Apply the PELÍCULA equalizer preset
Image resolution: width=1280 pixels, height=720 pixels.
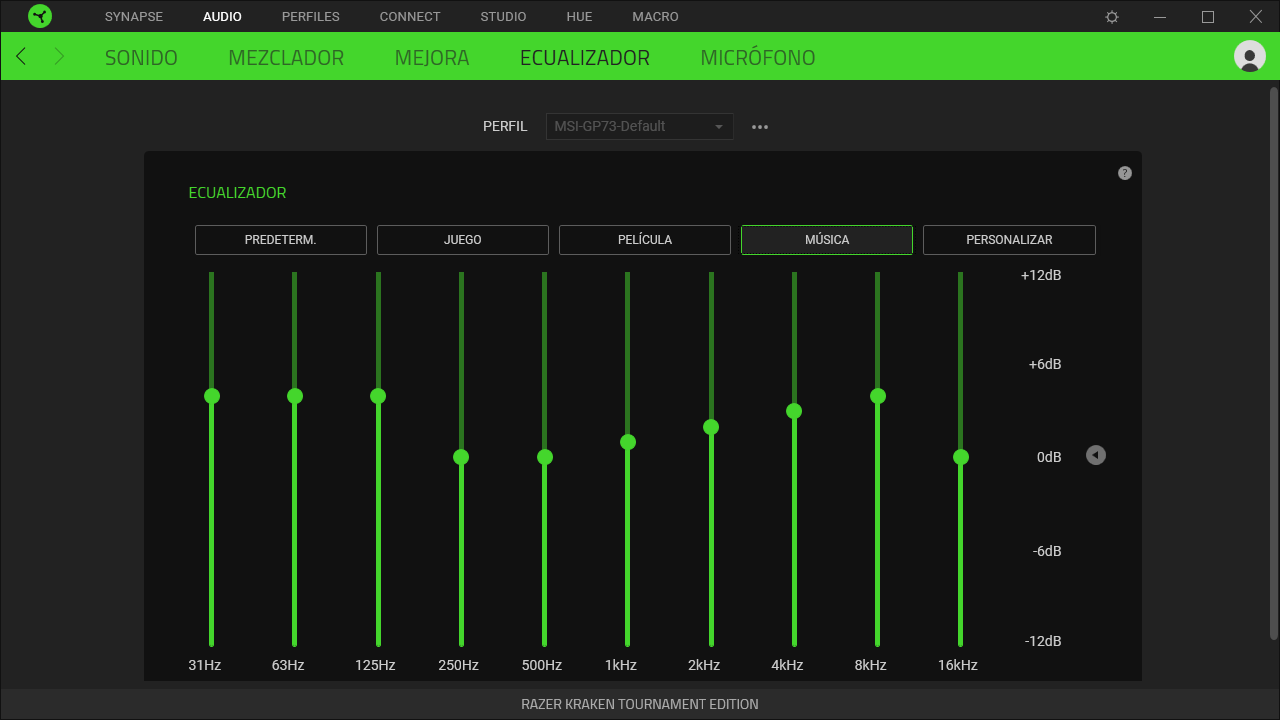coord(645,240)
